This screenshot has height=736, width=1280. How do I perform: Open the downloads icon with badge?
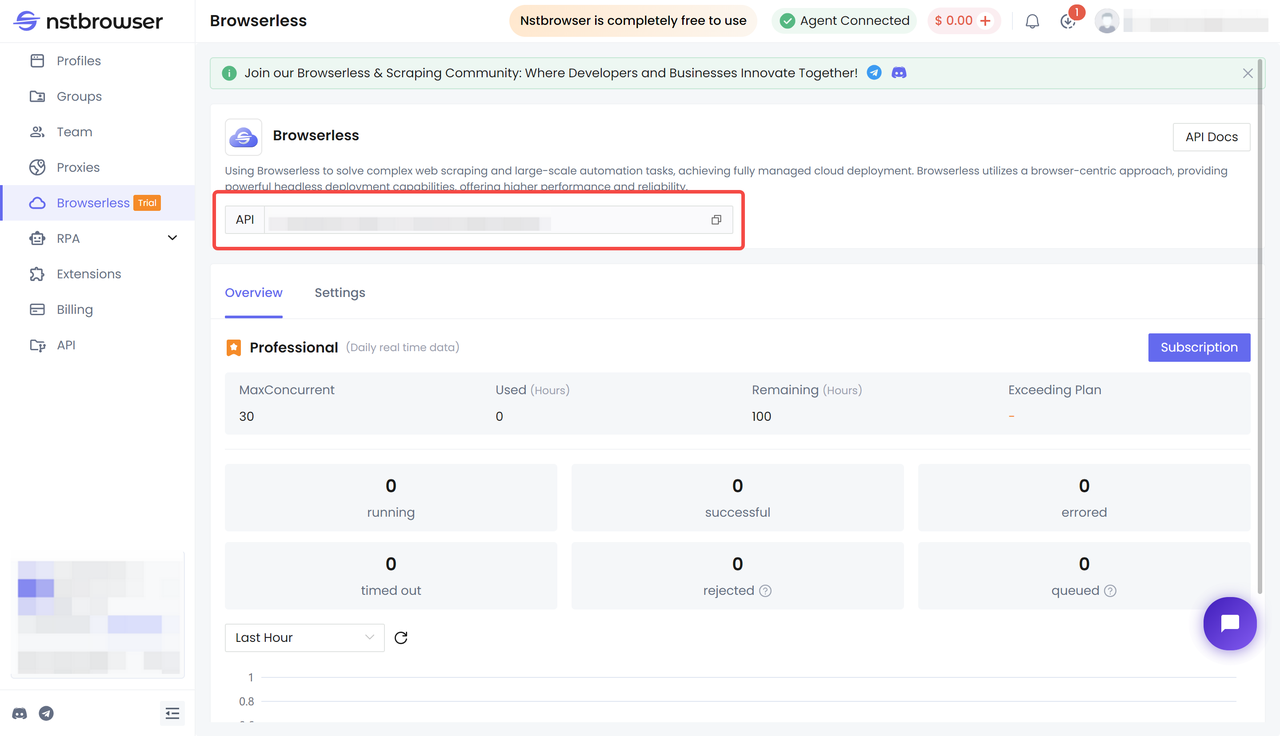[x=1068, y=21]
